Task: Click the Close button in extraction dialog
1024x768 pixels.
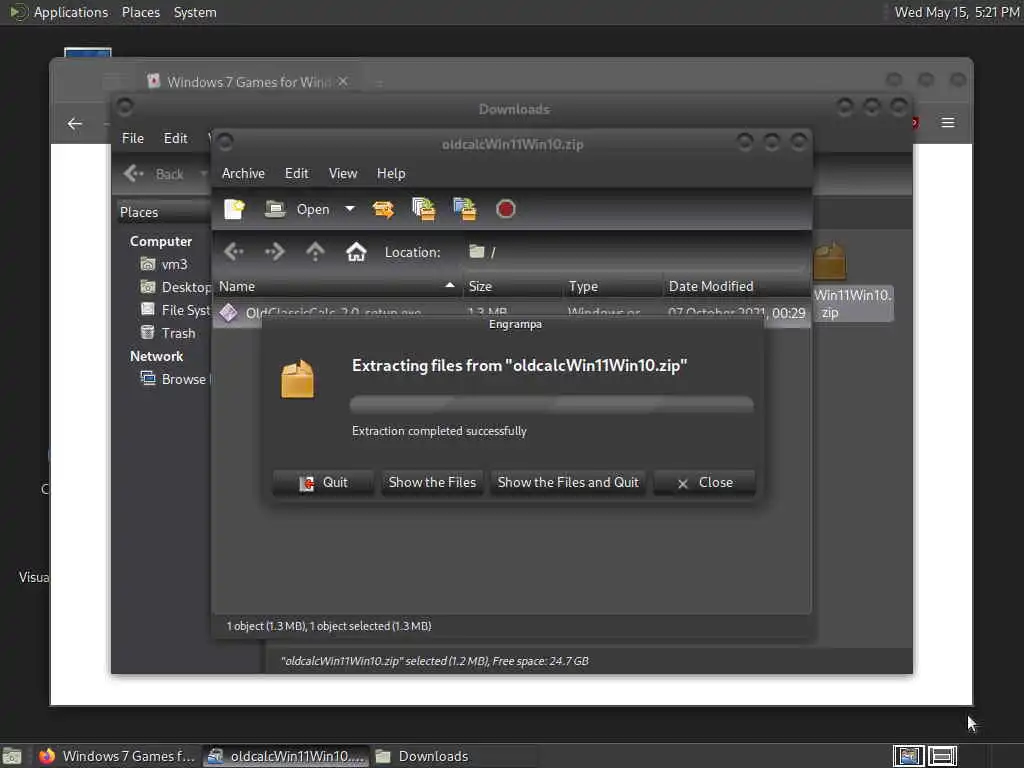Action: pos(705,483)
